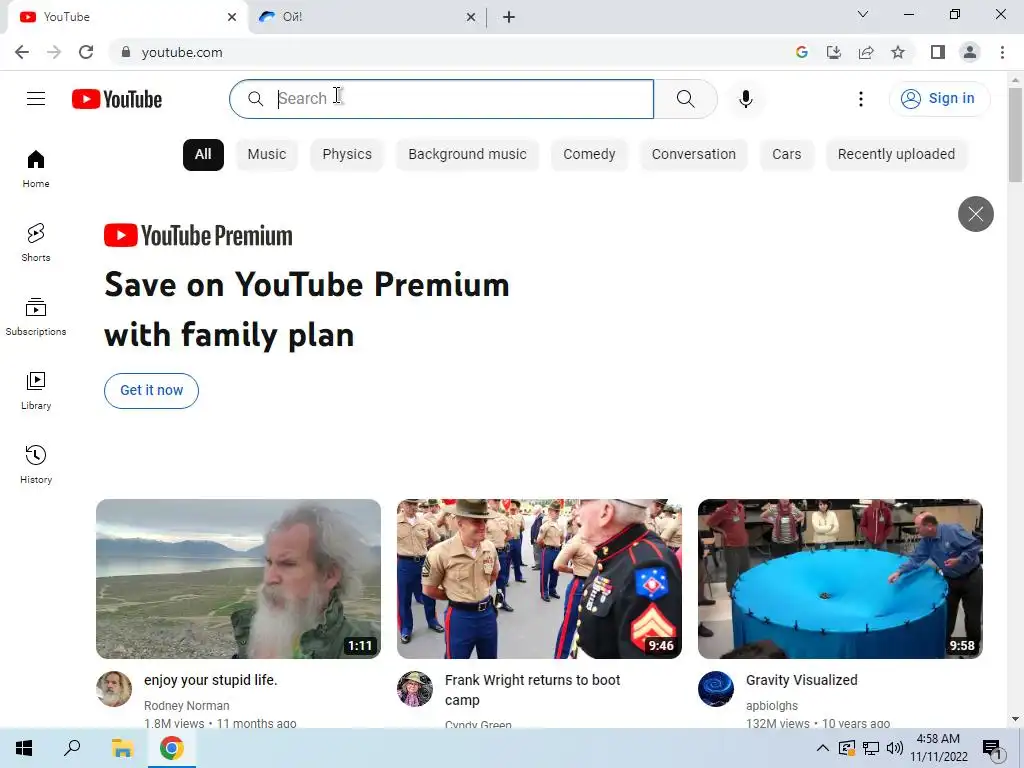This screenshot has width=1024, height=768.
Task: Open Chrome three-dot menu
Action: 1002,52
